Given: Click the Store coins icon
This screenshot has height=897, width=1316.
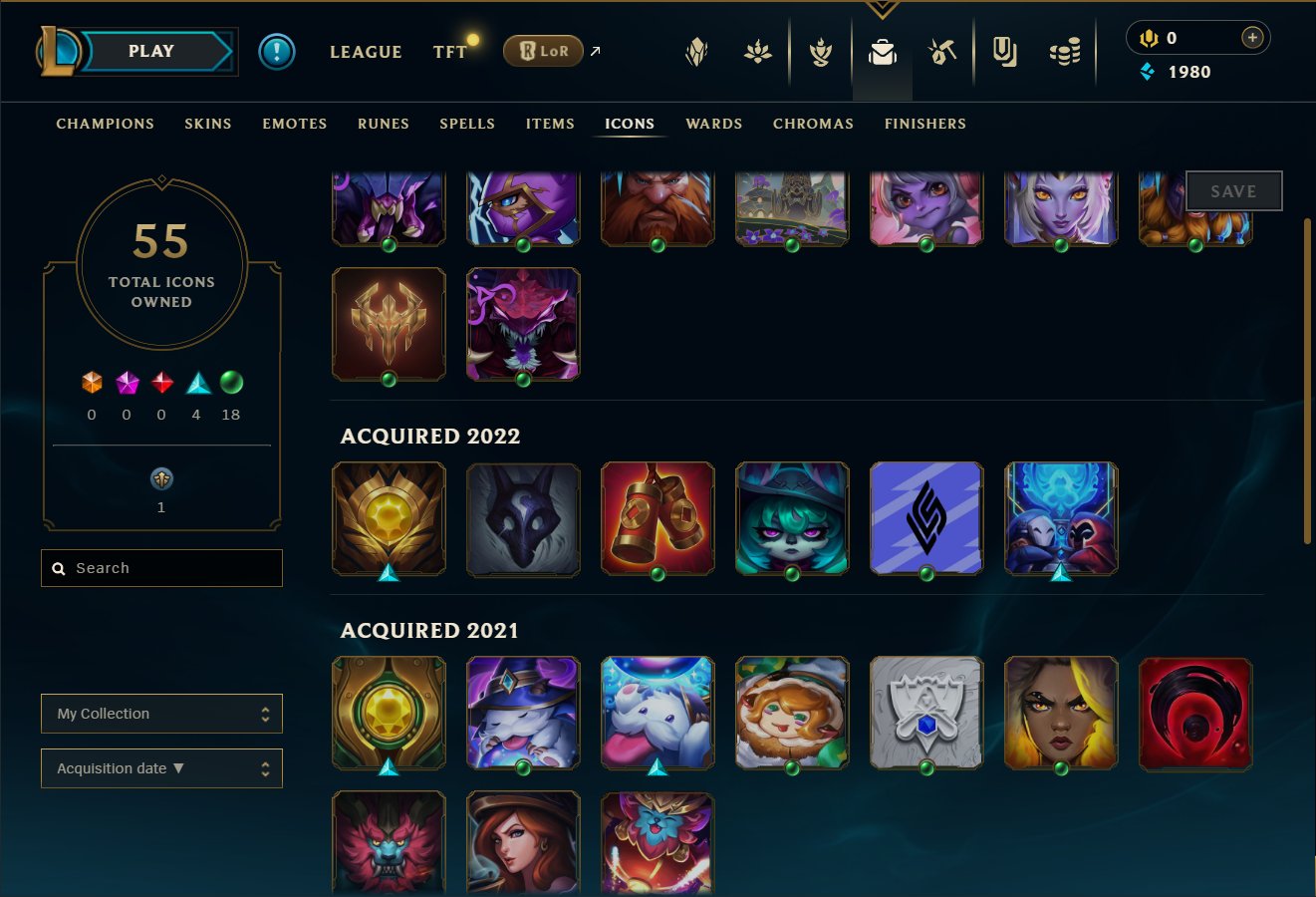Looking at the screenshot, I should [x=1065, y=52].
